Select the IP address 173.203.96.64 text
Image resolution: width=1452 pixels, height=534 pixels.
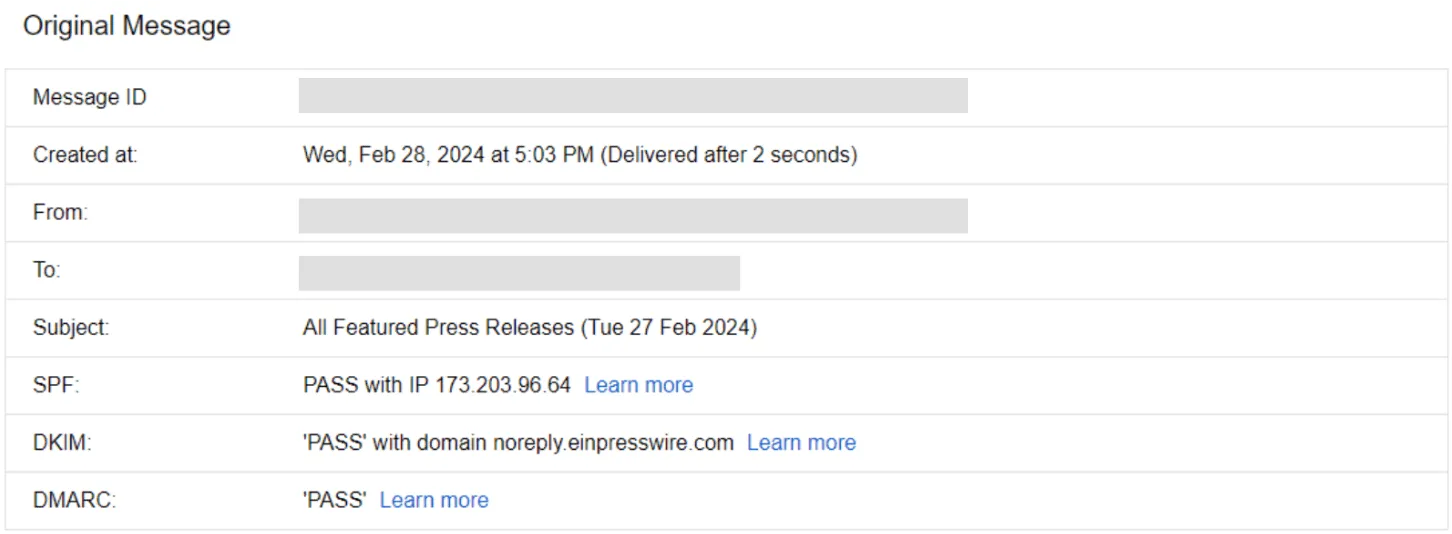(502, 385)
